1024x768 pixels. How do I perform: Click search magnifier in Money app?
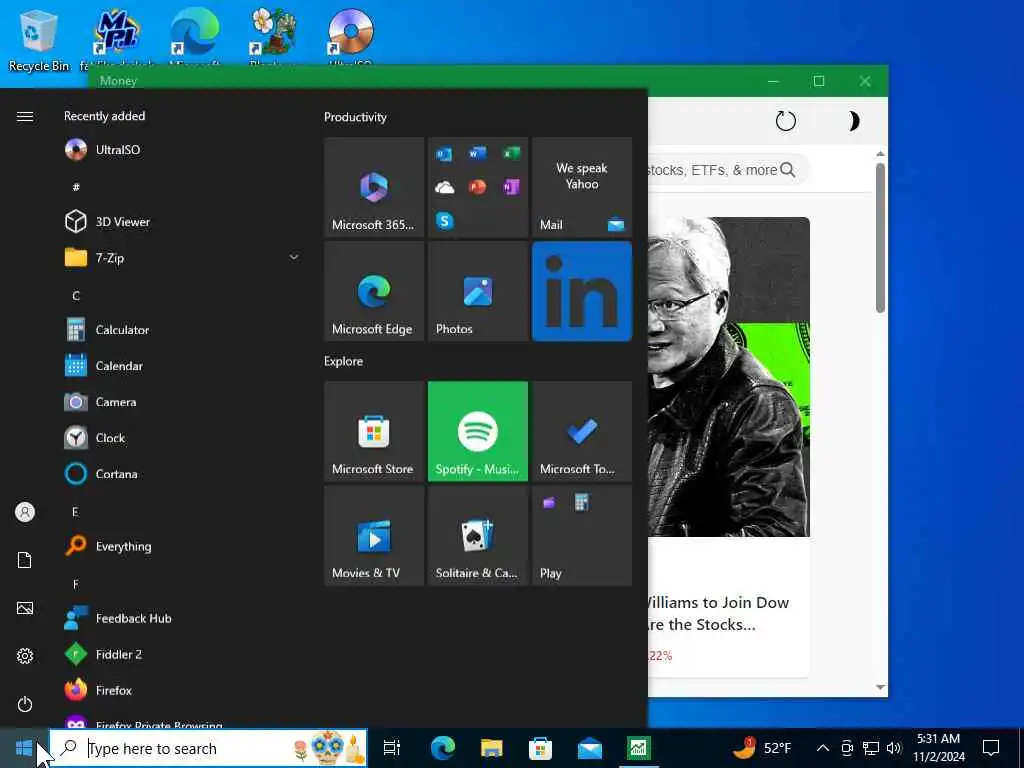[x=788, y=170]
